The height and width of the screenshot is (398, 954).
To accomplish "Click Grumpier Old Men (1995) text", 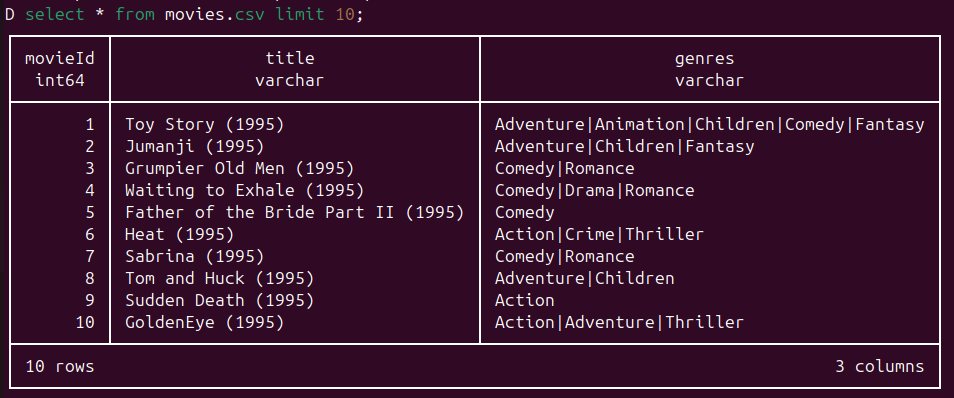I will 240,169.
